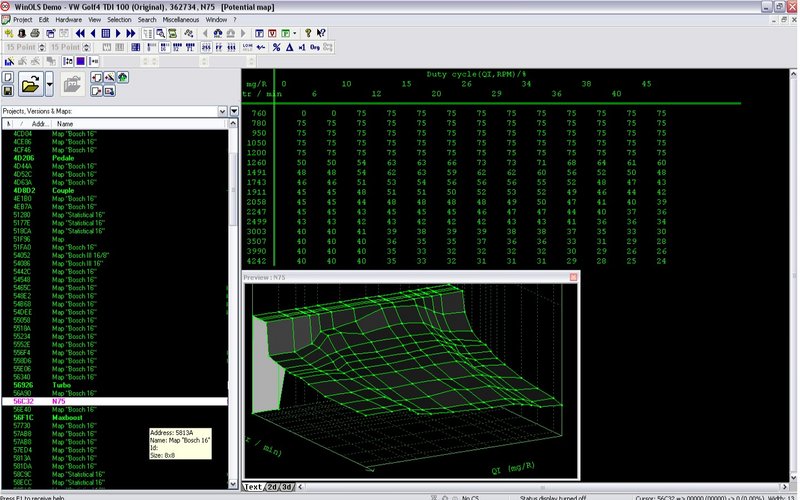Click the percent view icon
This screenshot has height=500, width=800.
pos(276,47)
